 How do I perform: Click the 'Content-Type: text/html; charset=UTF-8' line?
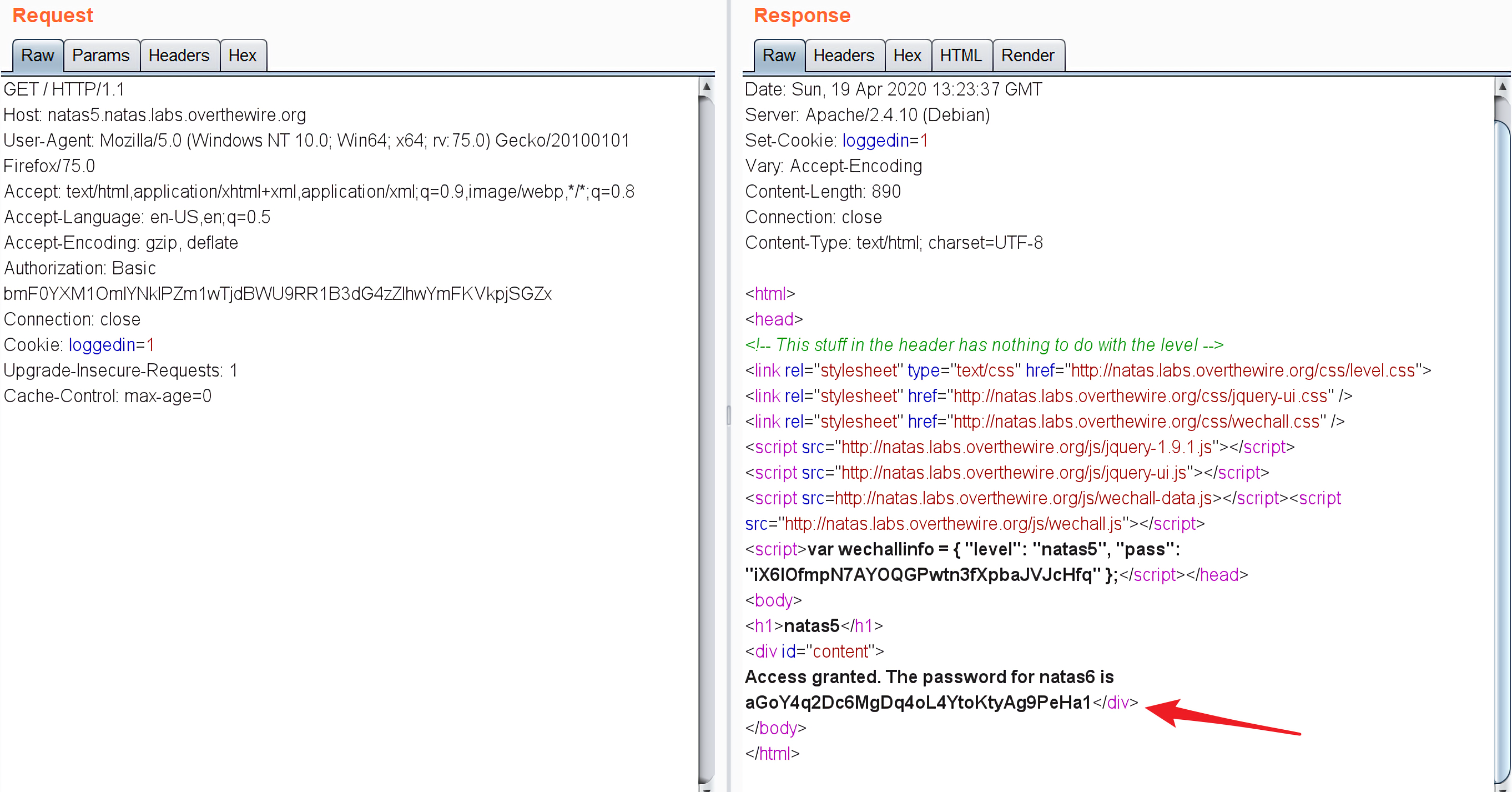(894, 243)
